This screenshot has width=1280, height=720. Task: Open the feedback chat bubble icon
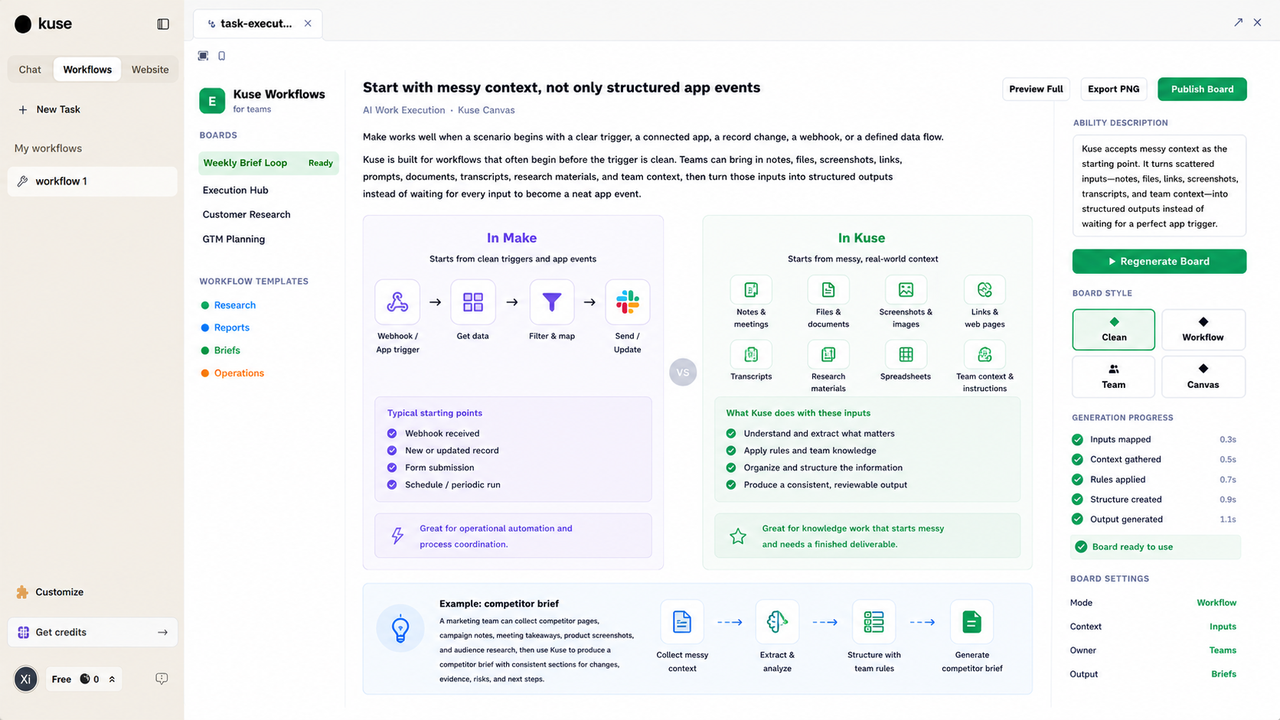pos(162,679)
